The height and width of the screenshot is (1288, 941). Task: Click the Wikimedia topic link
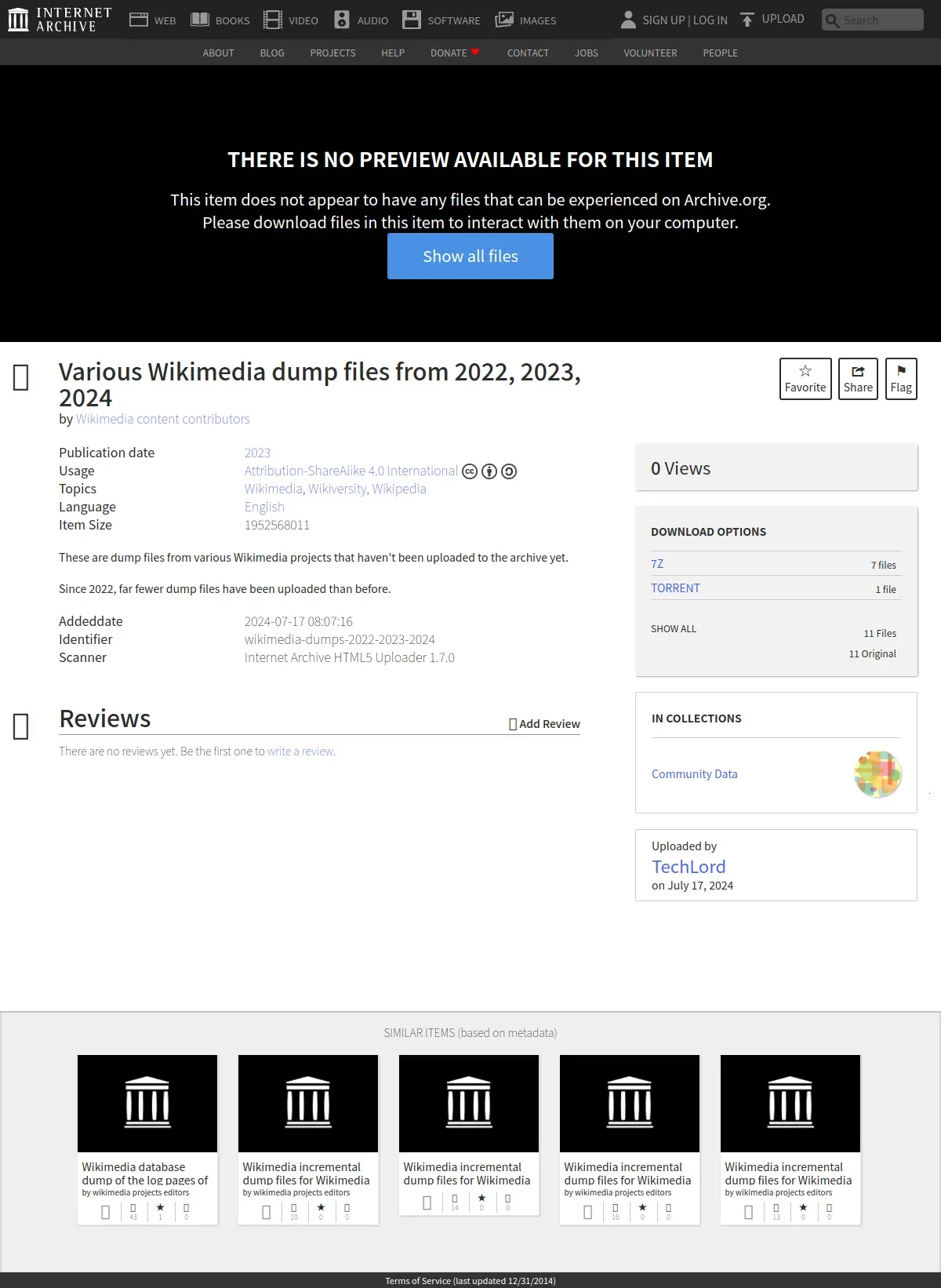(x=273, y=489)
